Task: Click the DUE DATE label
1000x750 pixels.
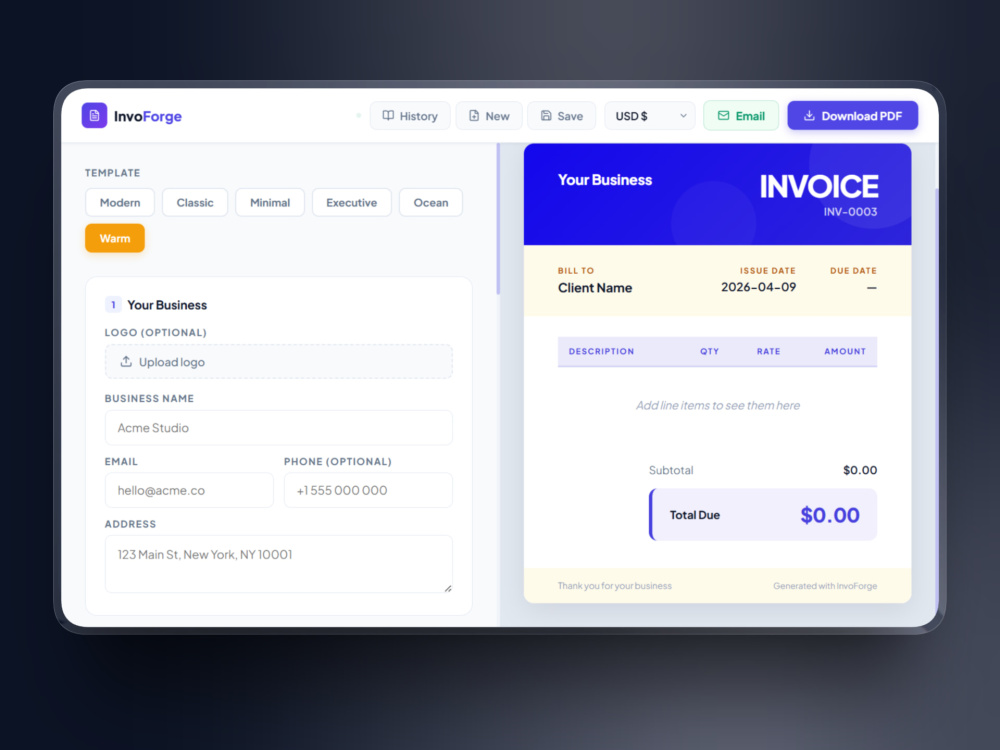Action: (x=853, y=270)
